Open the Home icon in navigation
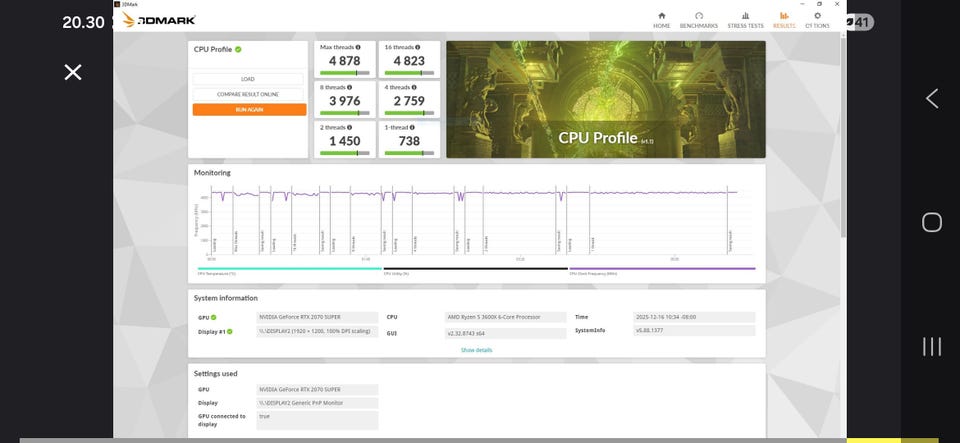 point(661,16)
